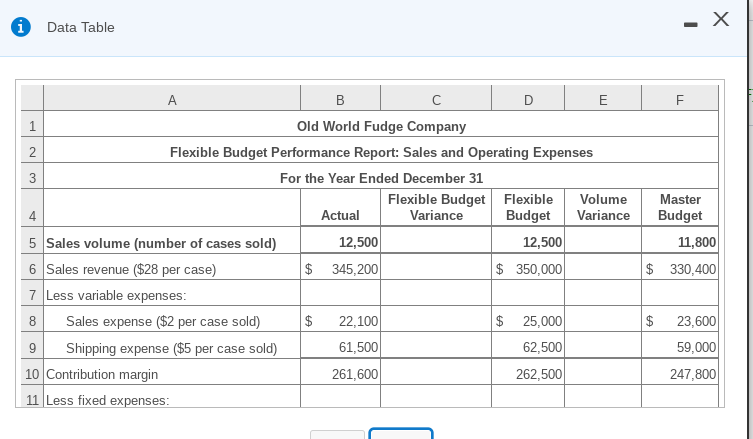Click the 'Contribution margin' label

click(x=102, y=374)
